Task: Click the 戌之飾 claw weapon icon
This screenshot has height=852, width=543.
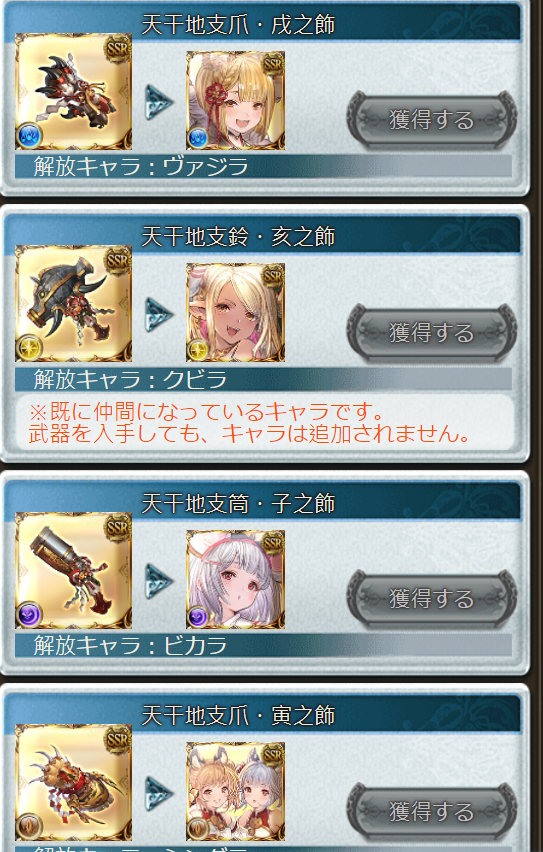Action: tap(73, 91)
